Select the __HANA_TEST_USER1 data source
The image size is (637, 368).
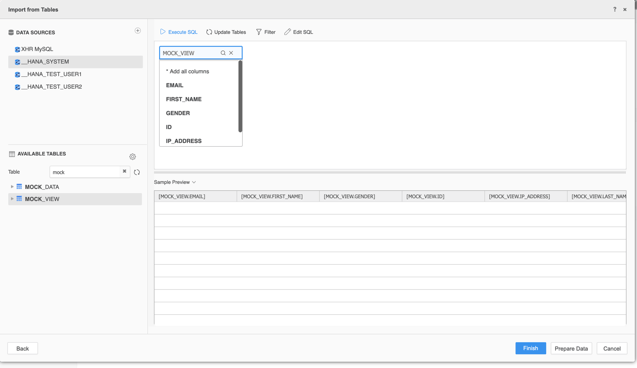pos(76,74)
